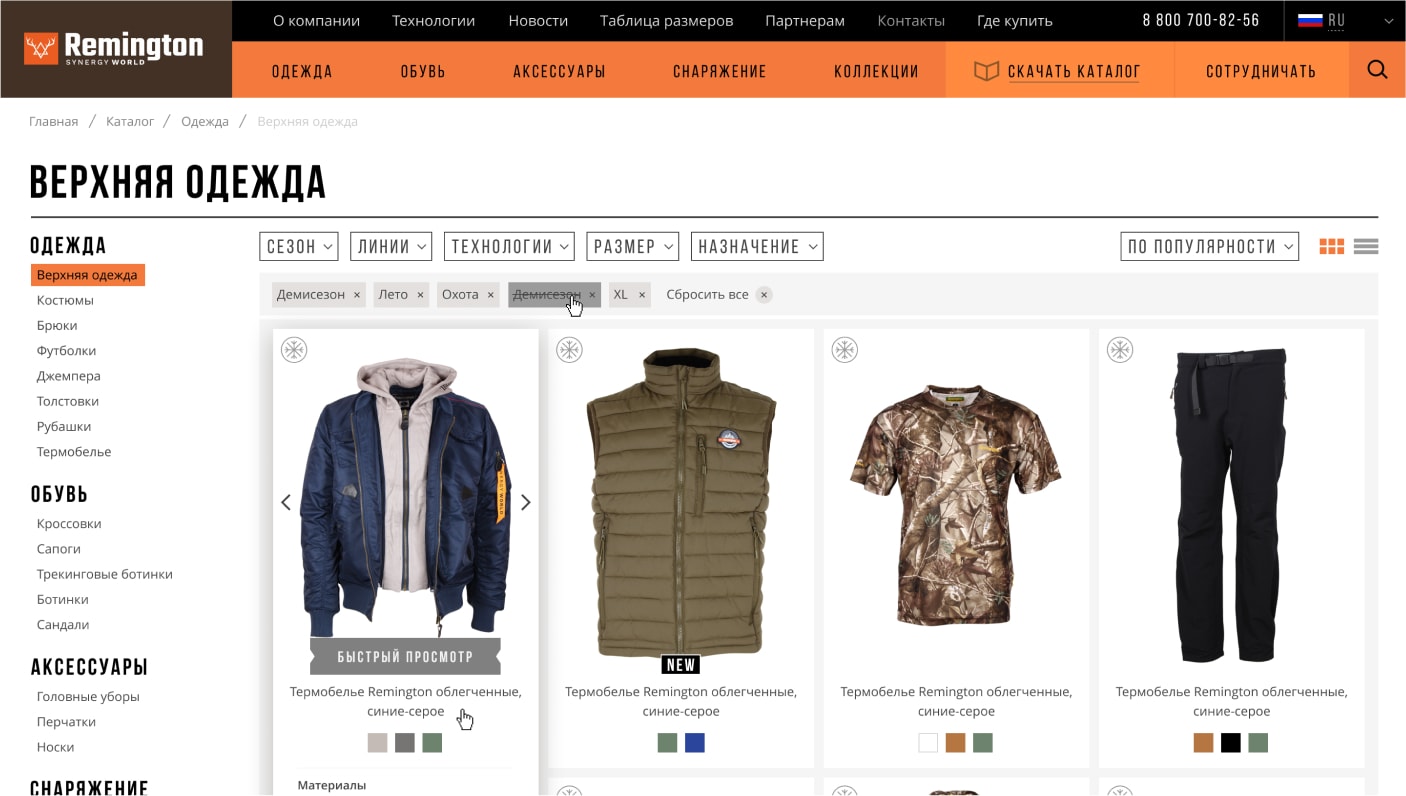The width and height of the screenshot is (1406, 796).
Task: Remove the first Демисезон filter tag
Action: coord(357,295)
